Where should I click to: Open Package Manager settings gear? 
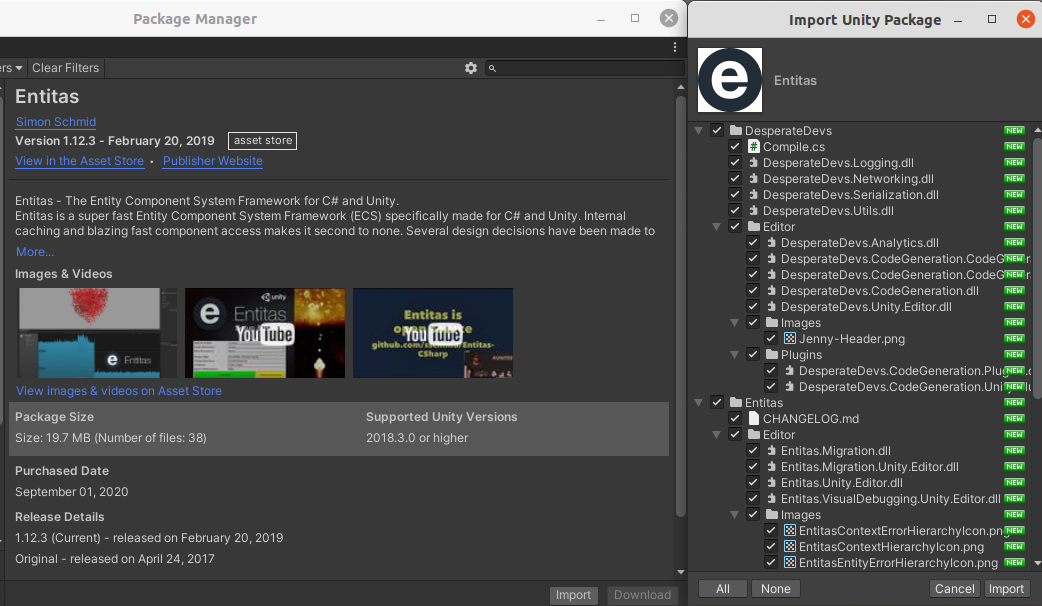[x=470, y=68]
